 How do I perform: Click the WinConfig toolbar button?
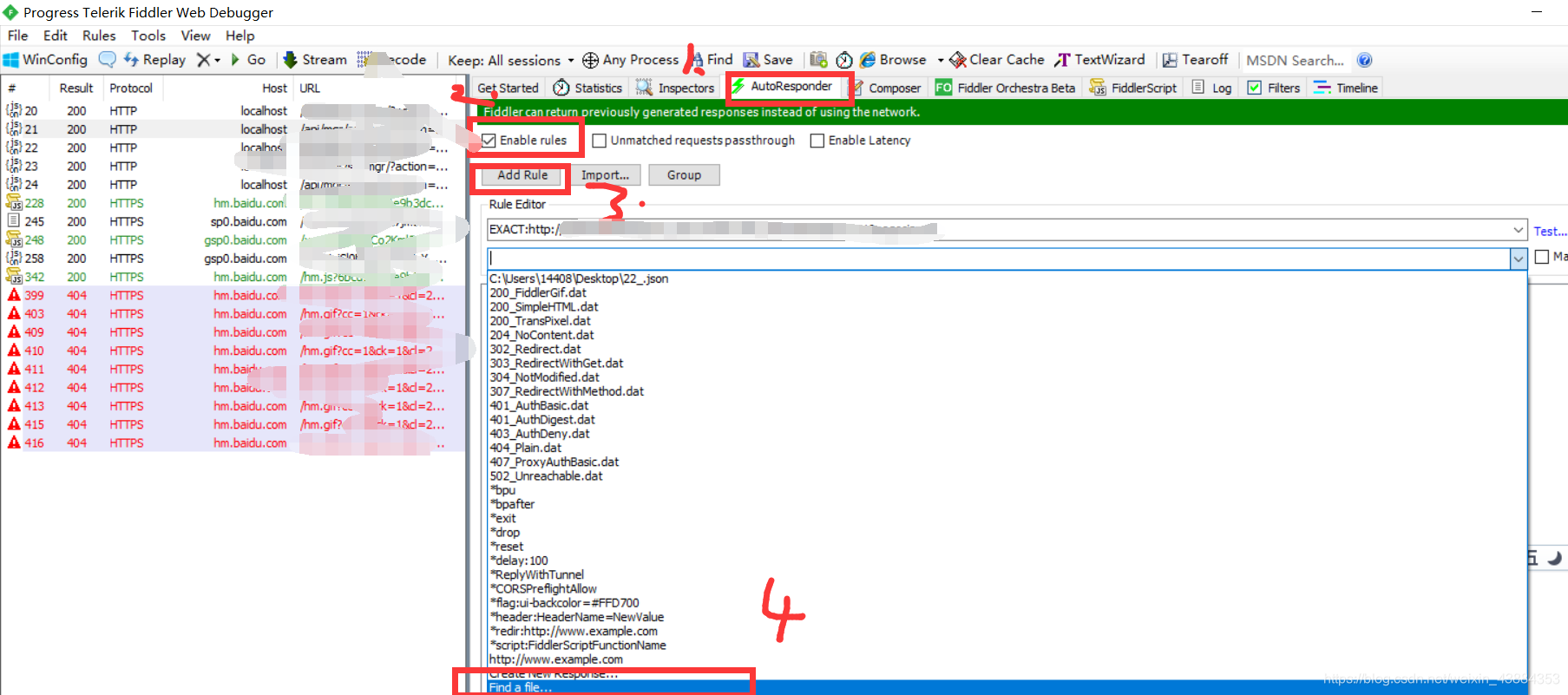pos(45,60)
